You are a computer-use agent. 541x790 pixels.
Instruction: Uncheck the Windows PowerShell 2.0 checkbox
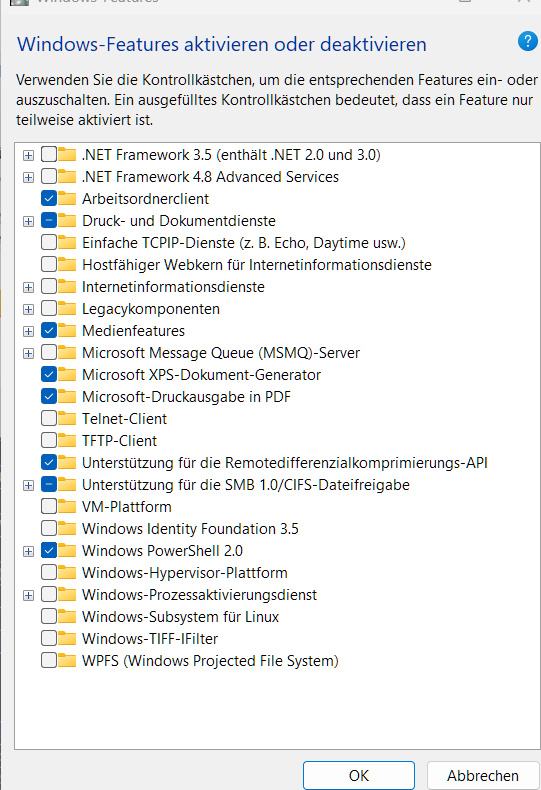pyautogui.click(x=49, y=550)
